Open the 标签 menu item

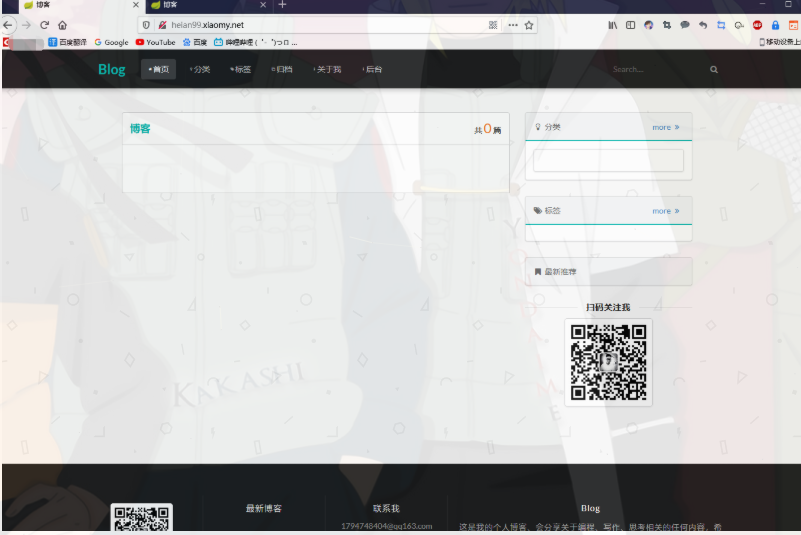(241, 69)
